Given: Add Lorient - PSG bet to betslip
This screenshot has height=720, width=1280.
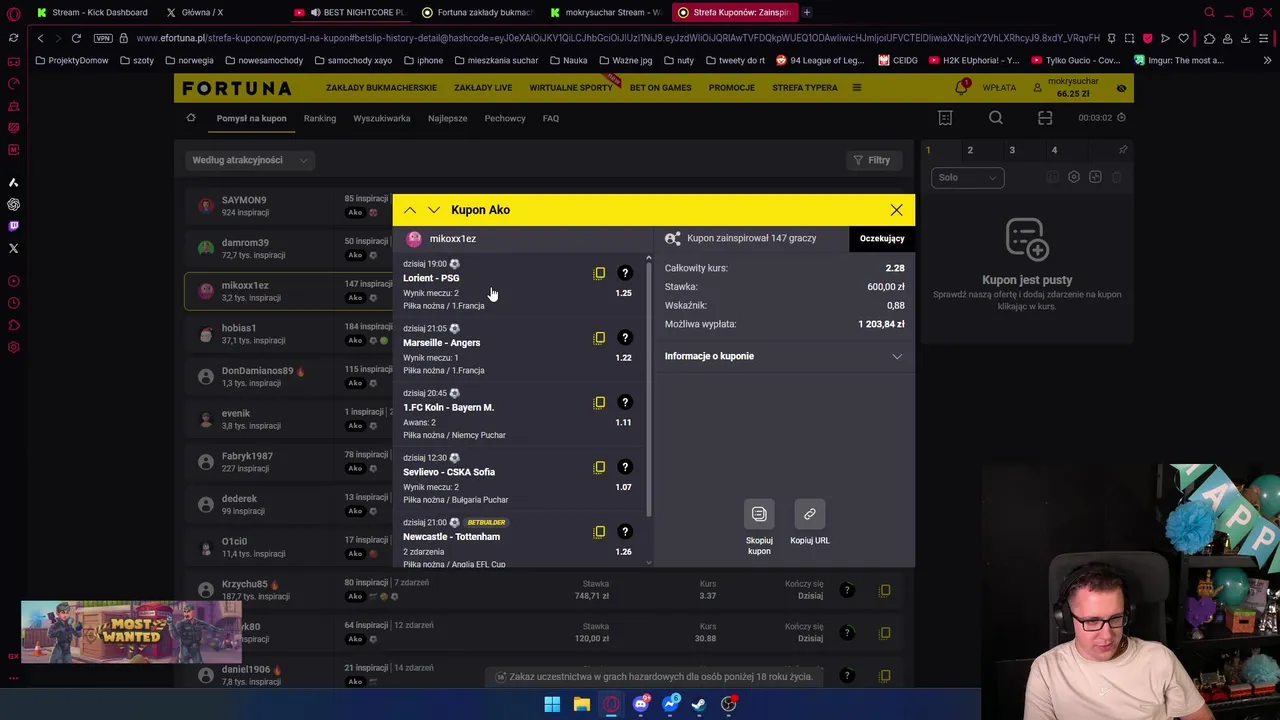Looking at the screenshot, I should click(599, 273).
